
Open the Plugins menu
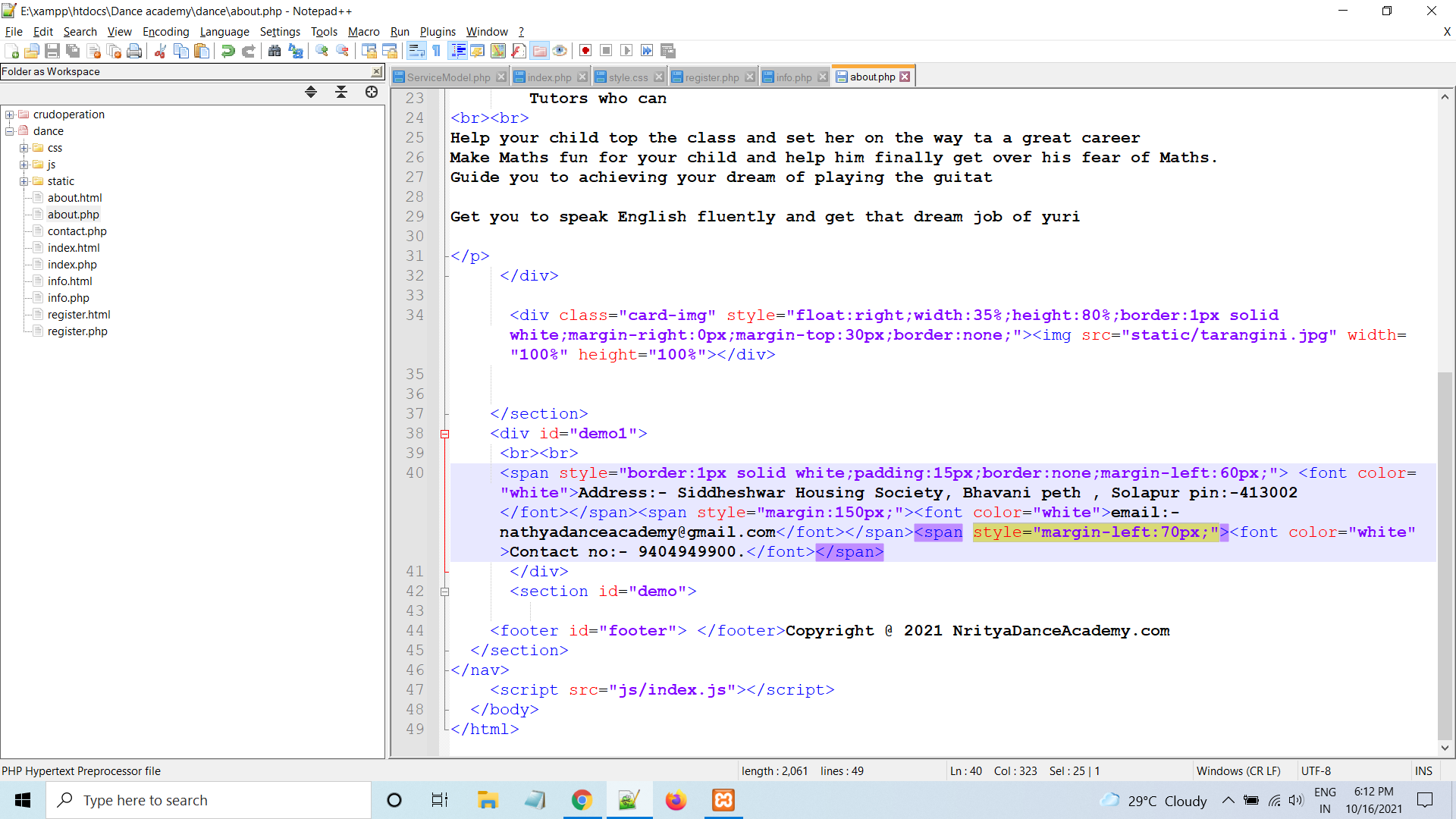coord(438,31)
